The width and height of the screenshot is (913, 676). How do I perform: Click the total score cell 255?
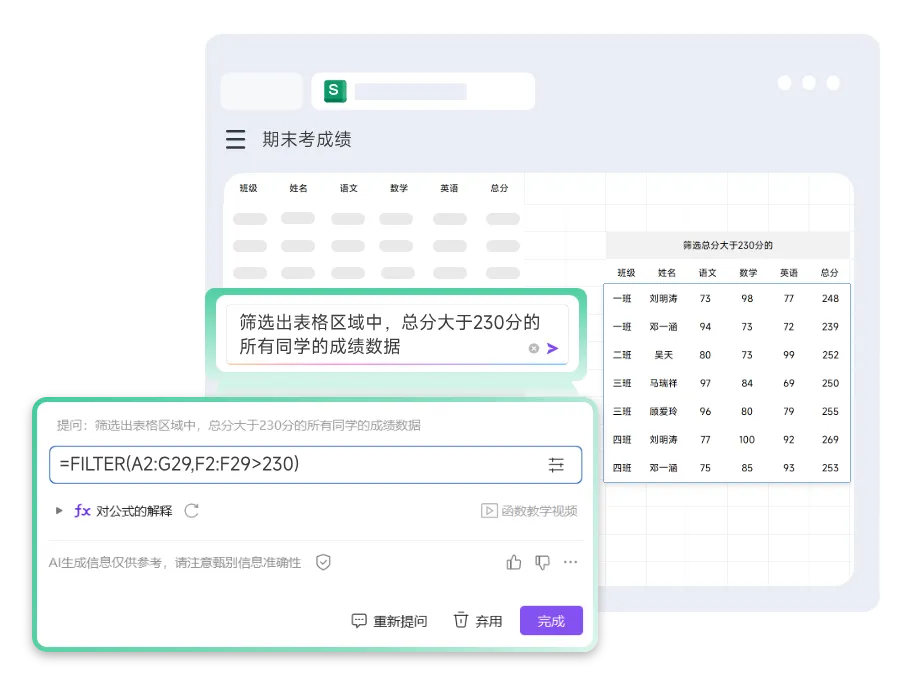(x=830, y=411)
